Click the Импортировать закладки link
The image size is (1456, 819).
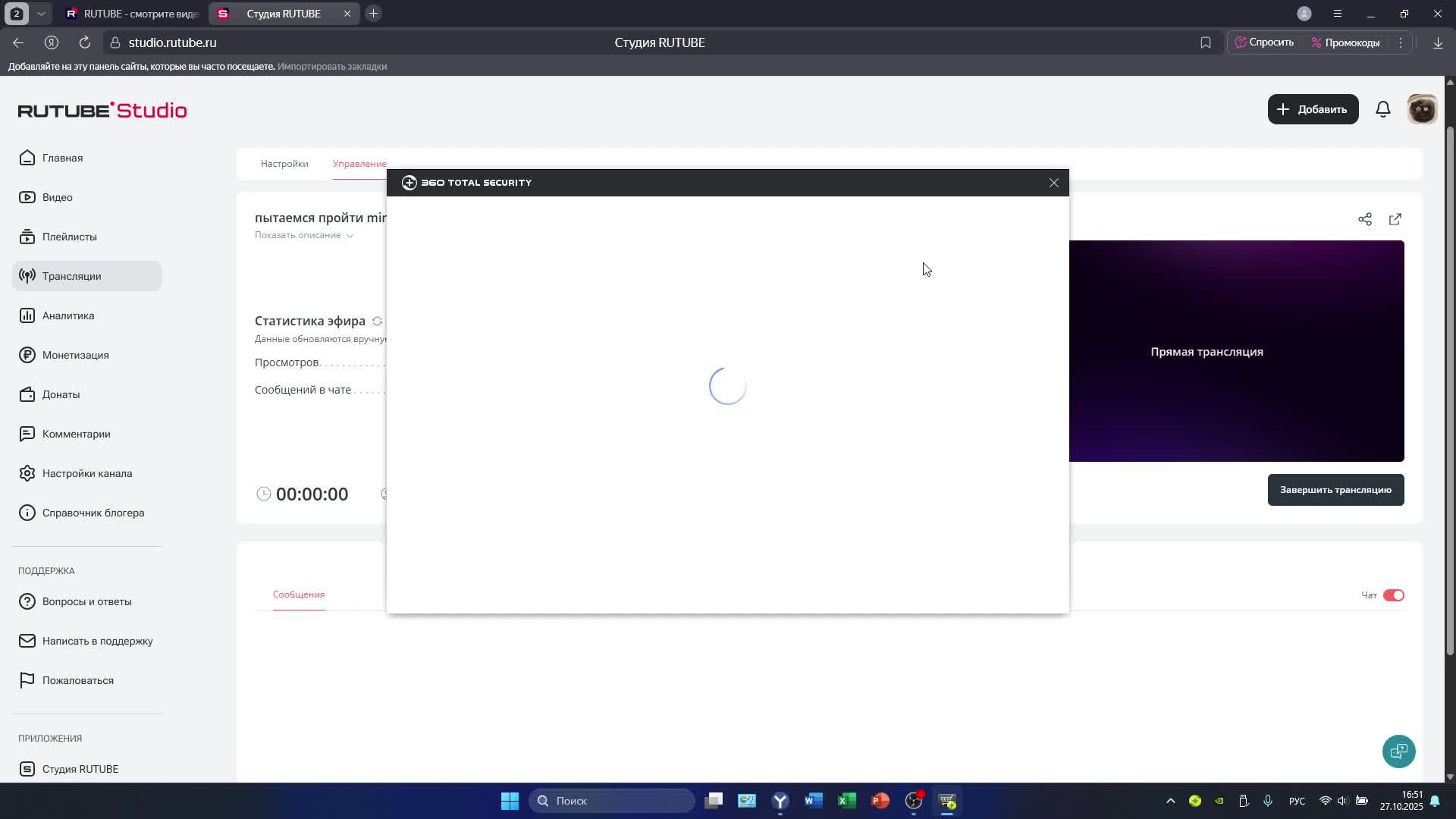(x=332, y=67)
